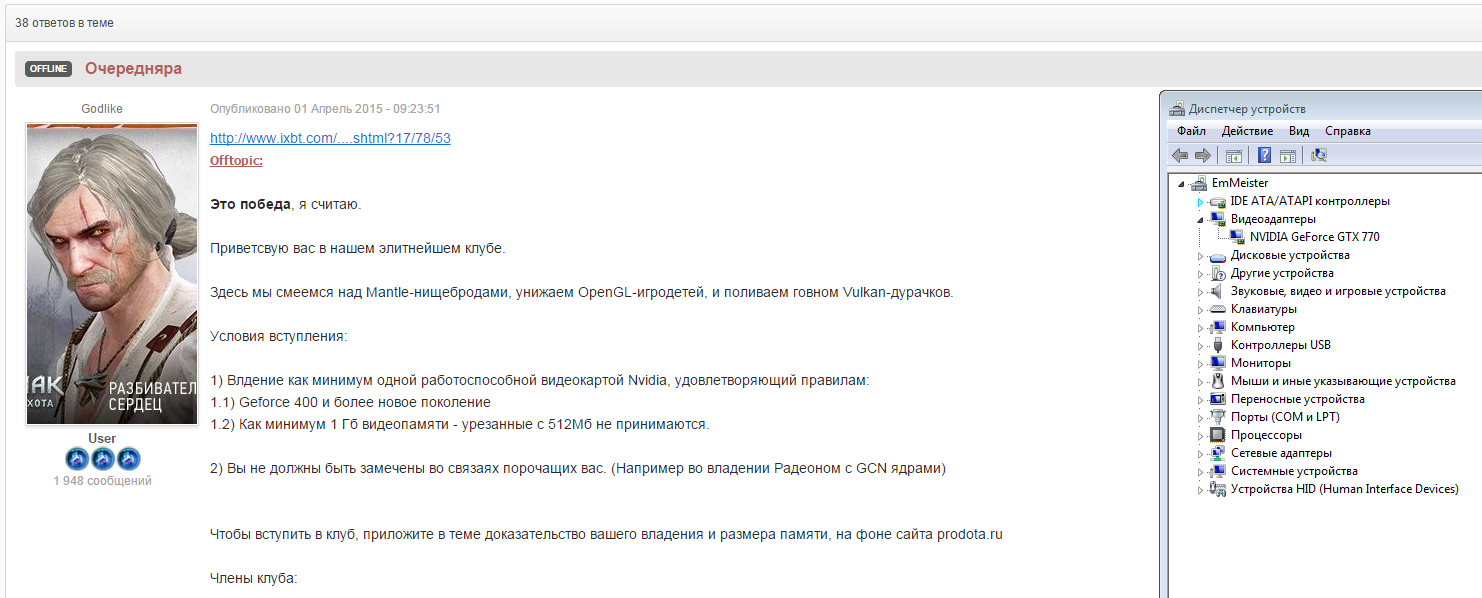
Task: Click the back navigation arrow in Device Manager
Action: 1181,155
